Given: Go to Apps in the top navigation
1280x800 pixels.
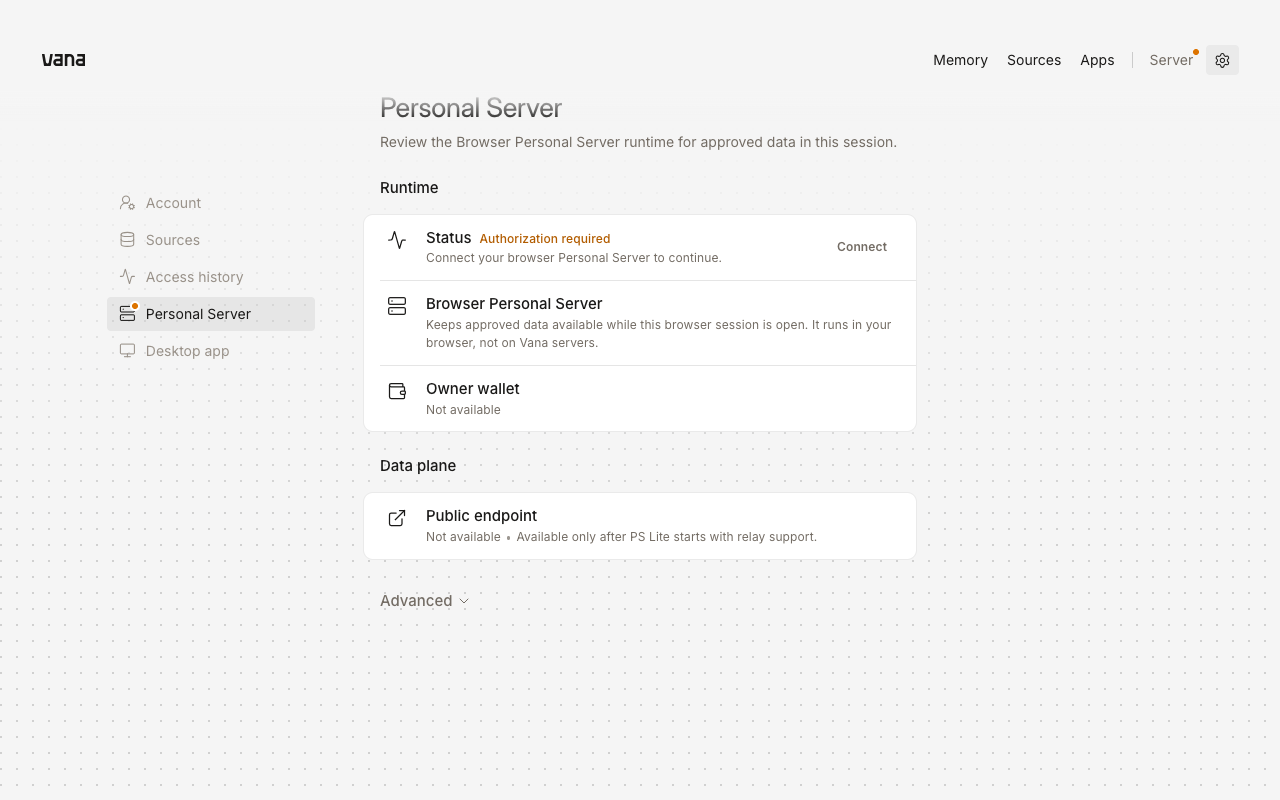Looking at the screenshot, I should [1097, 60].
